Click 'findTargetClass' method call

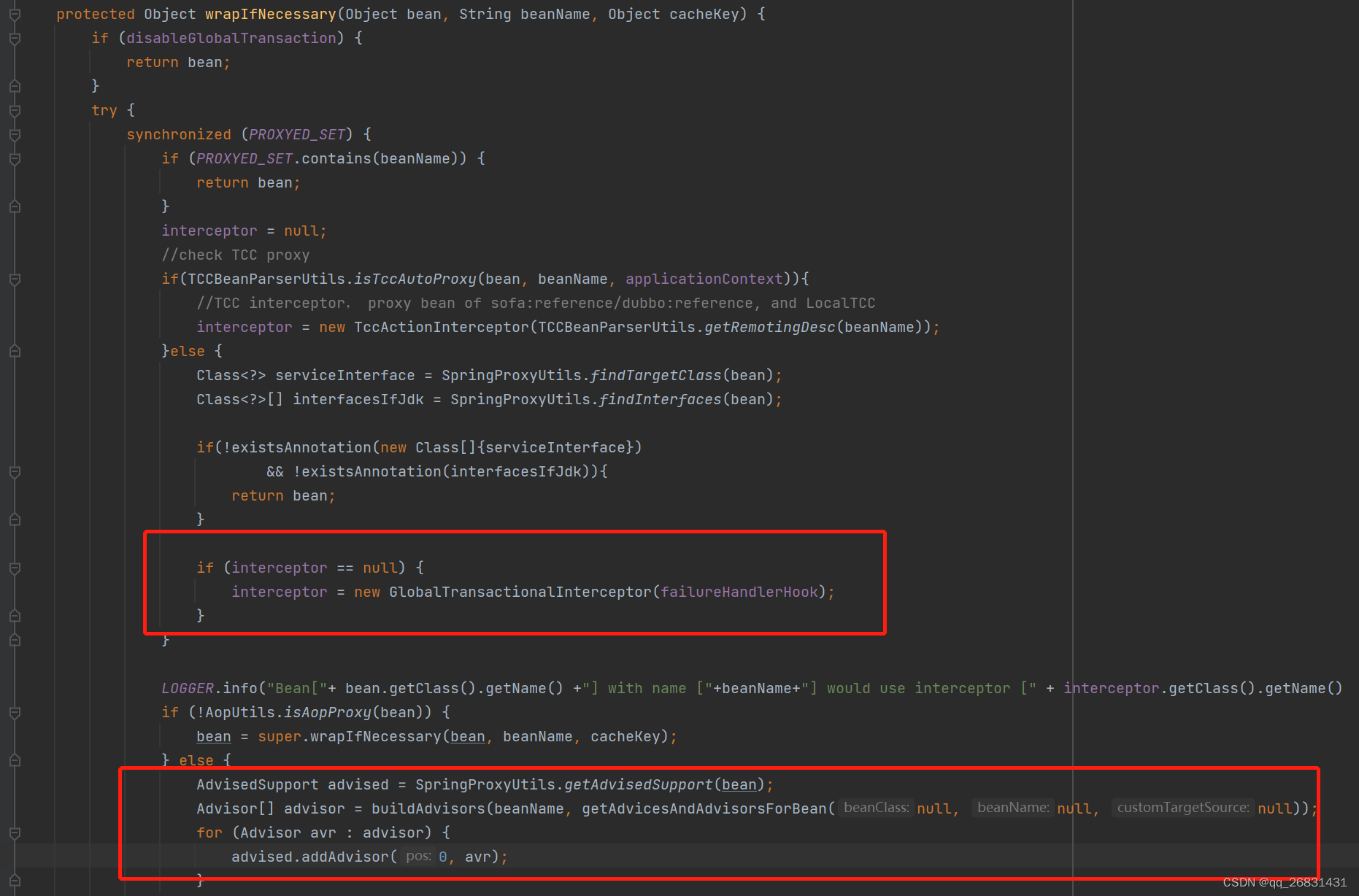[656, 376]
